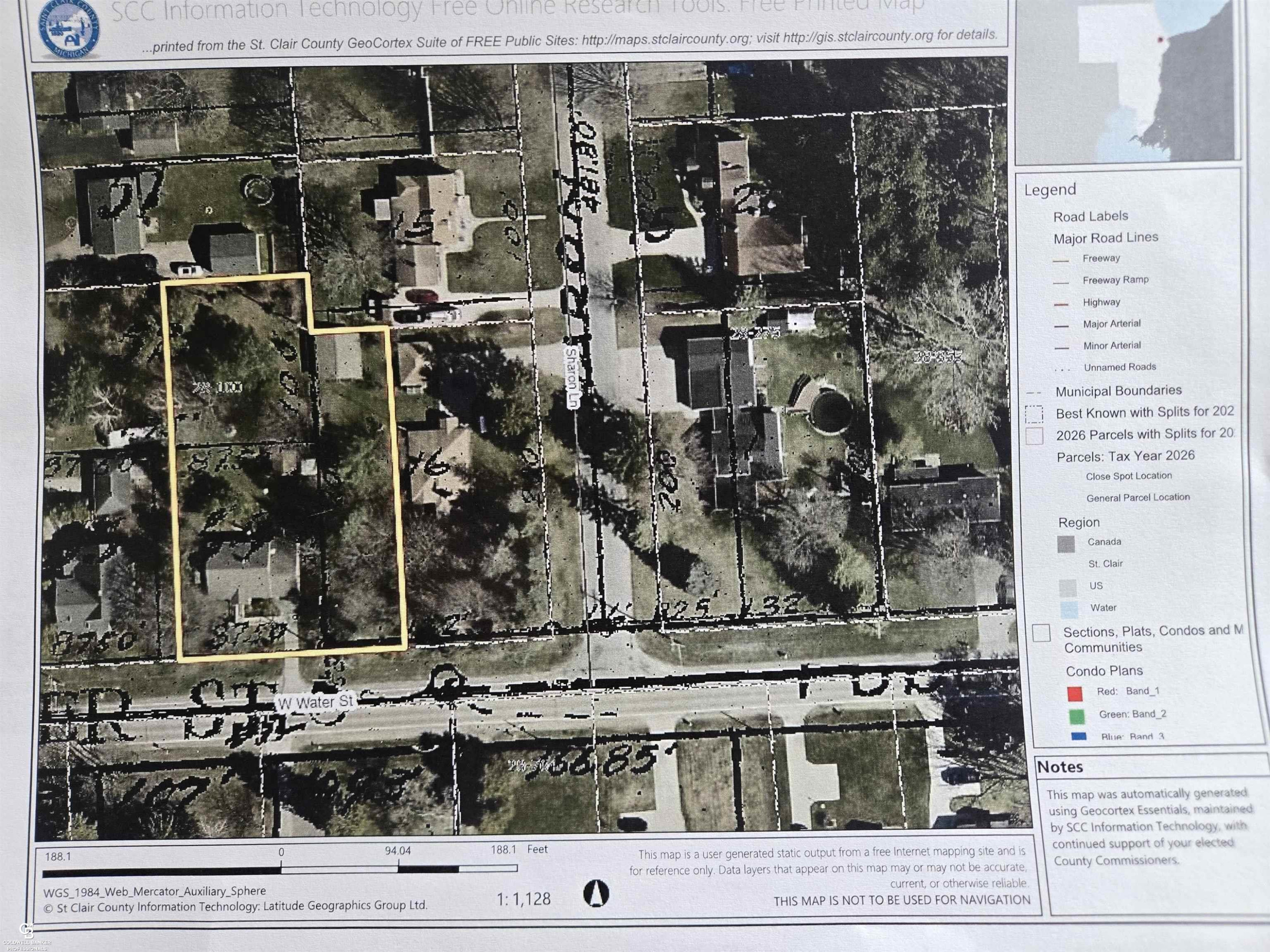
Task: Click the Road Labels legend entry
Action: [x=1090, y=216]
